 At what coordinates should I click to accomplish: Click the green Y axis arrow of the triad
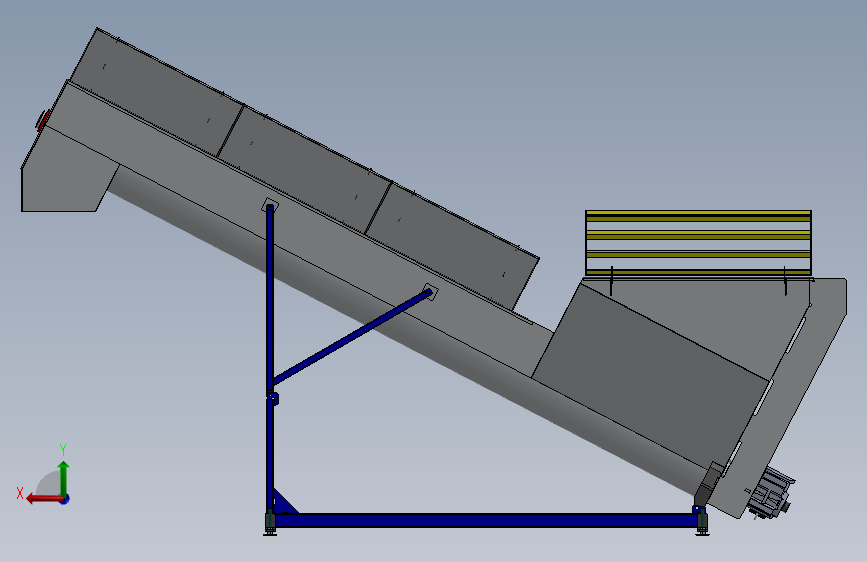(x=64, y=478)
